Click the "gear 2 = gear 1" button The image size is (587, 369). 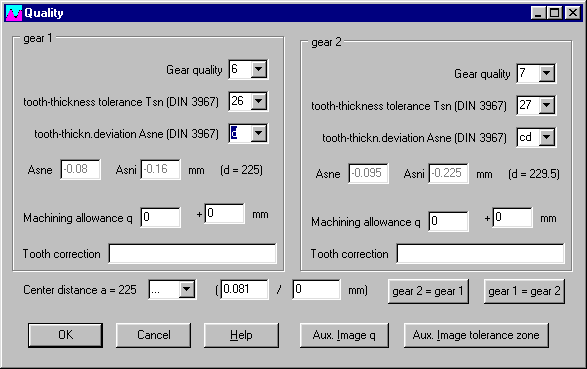coord(428,291)
